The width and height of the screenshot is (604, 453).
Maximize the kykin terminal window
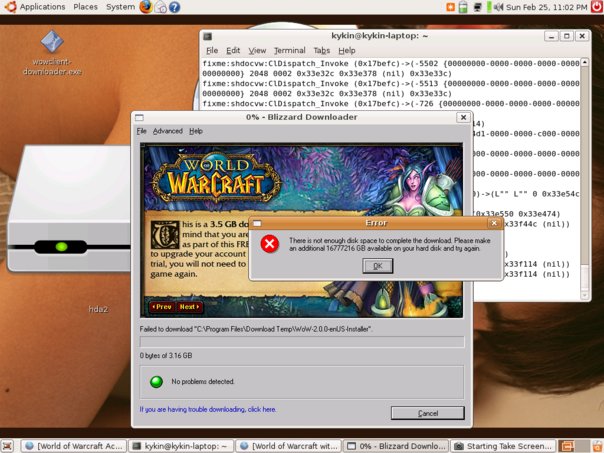pyautogui.click(x=567, y=37)
